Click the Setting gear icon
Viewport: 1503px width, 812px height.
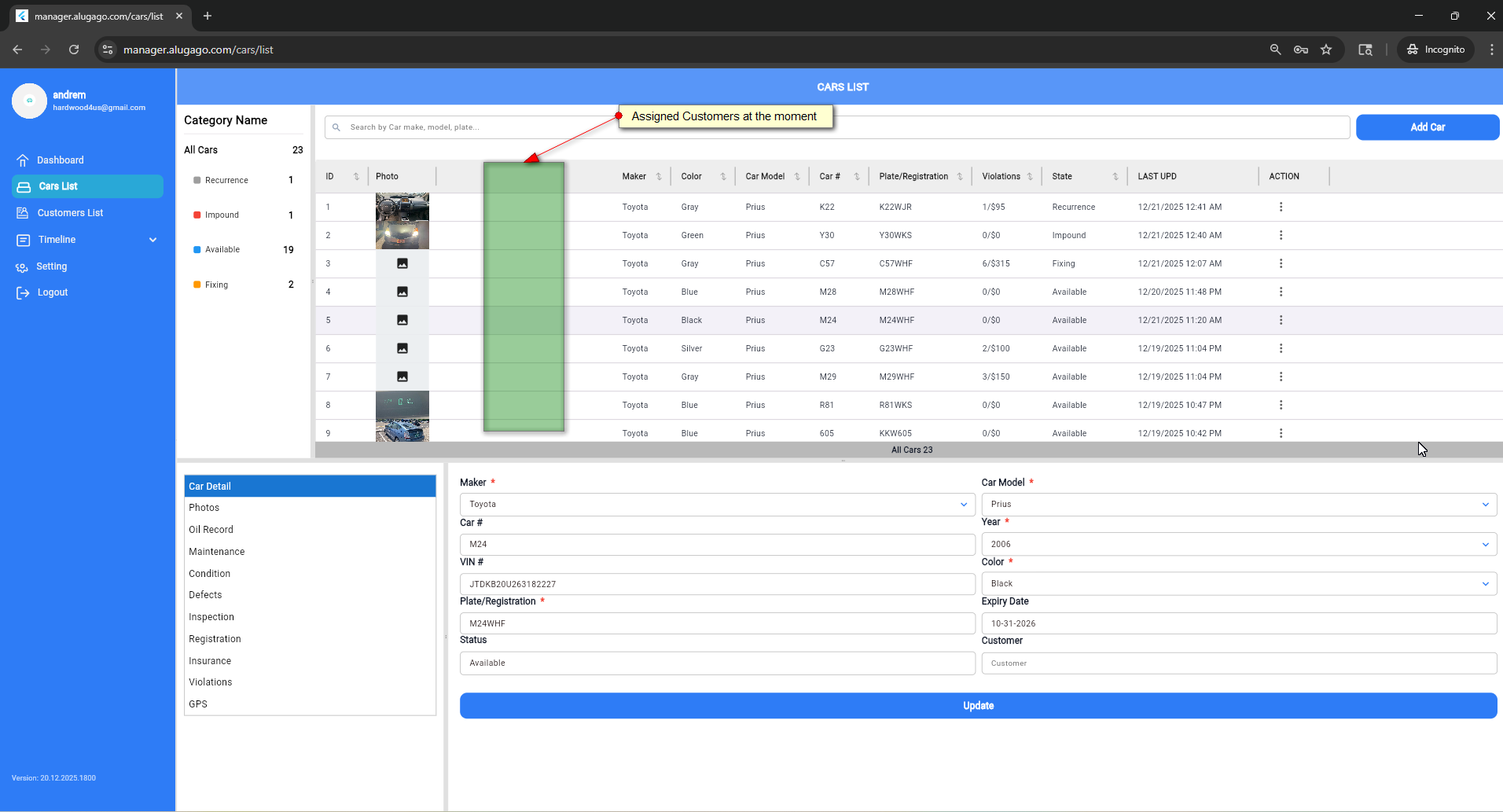[23, 267]
